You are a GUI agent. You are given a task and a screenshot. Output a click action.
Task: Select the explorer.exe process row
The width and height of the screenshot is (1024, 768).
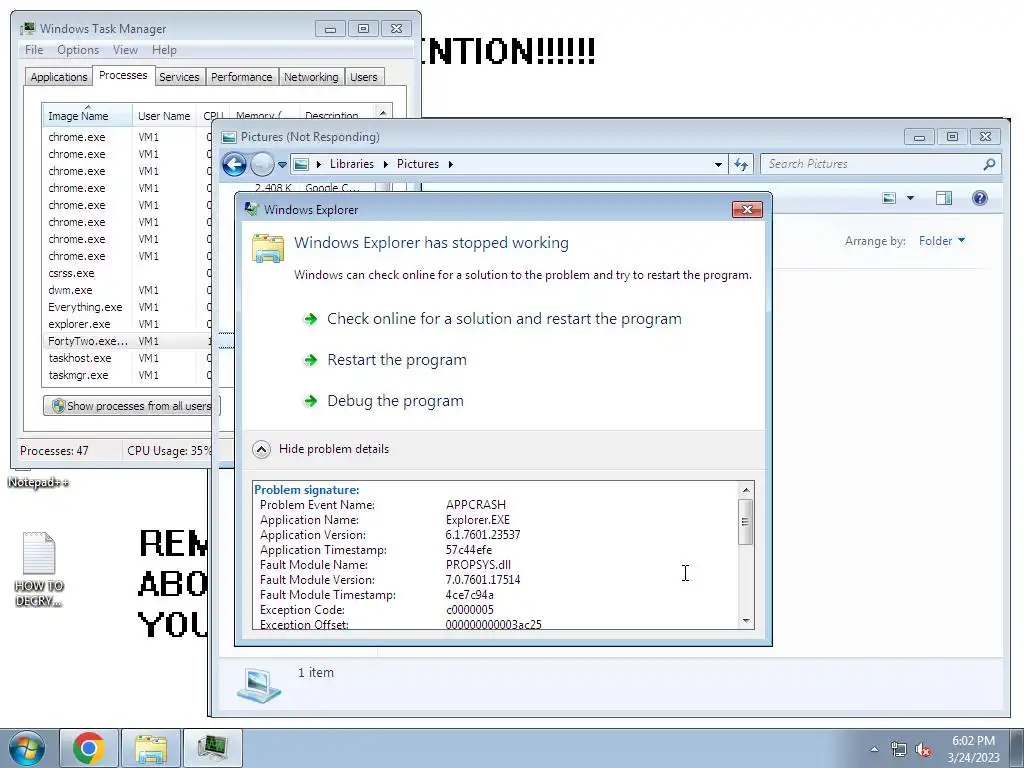[x=128, y=324]
